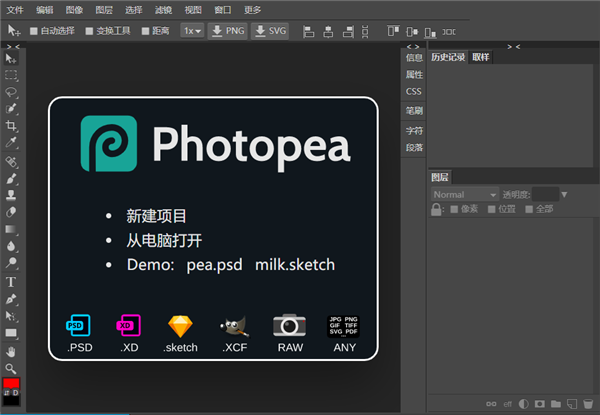Open the 1x scale dropdown
Image resolution: width=600 pixels, height=415 pixels.
pyautogui.click(x=192, y=31)
